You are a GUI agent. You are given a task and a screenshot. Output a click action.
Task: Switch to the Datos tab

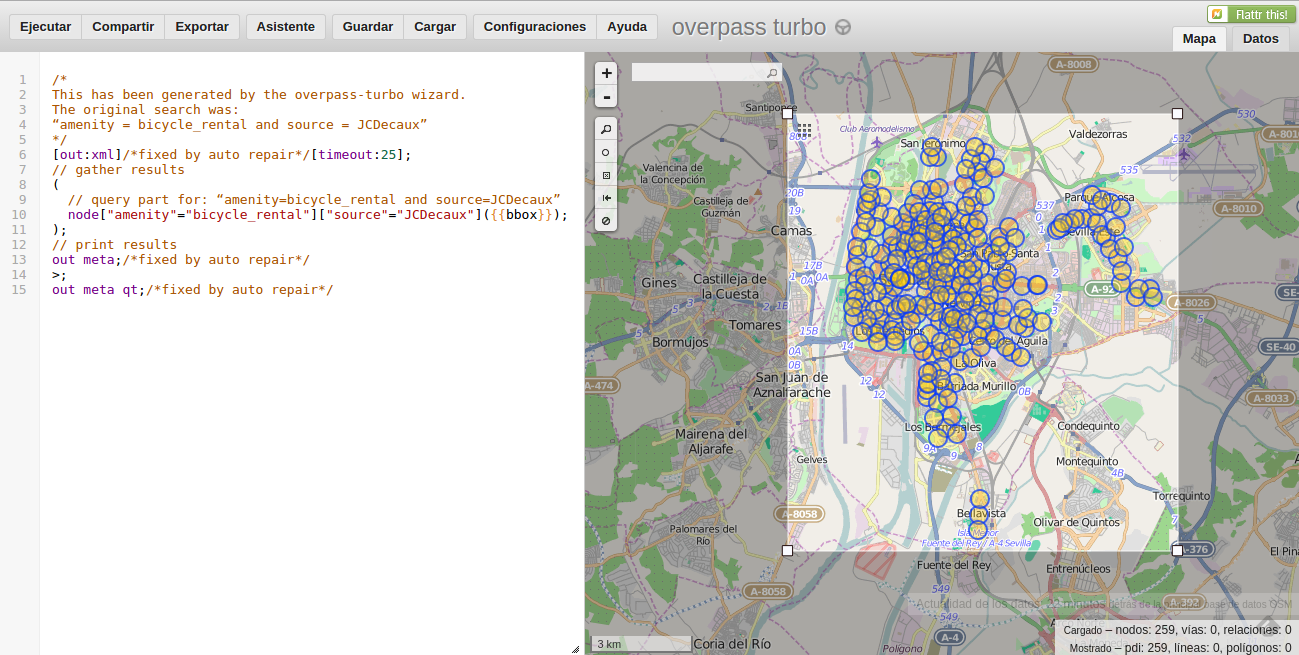pyautogui.click(x=1261, y=39)
